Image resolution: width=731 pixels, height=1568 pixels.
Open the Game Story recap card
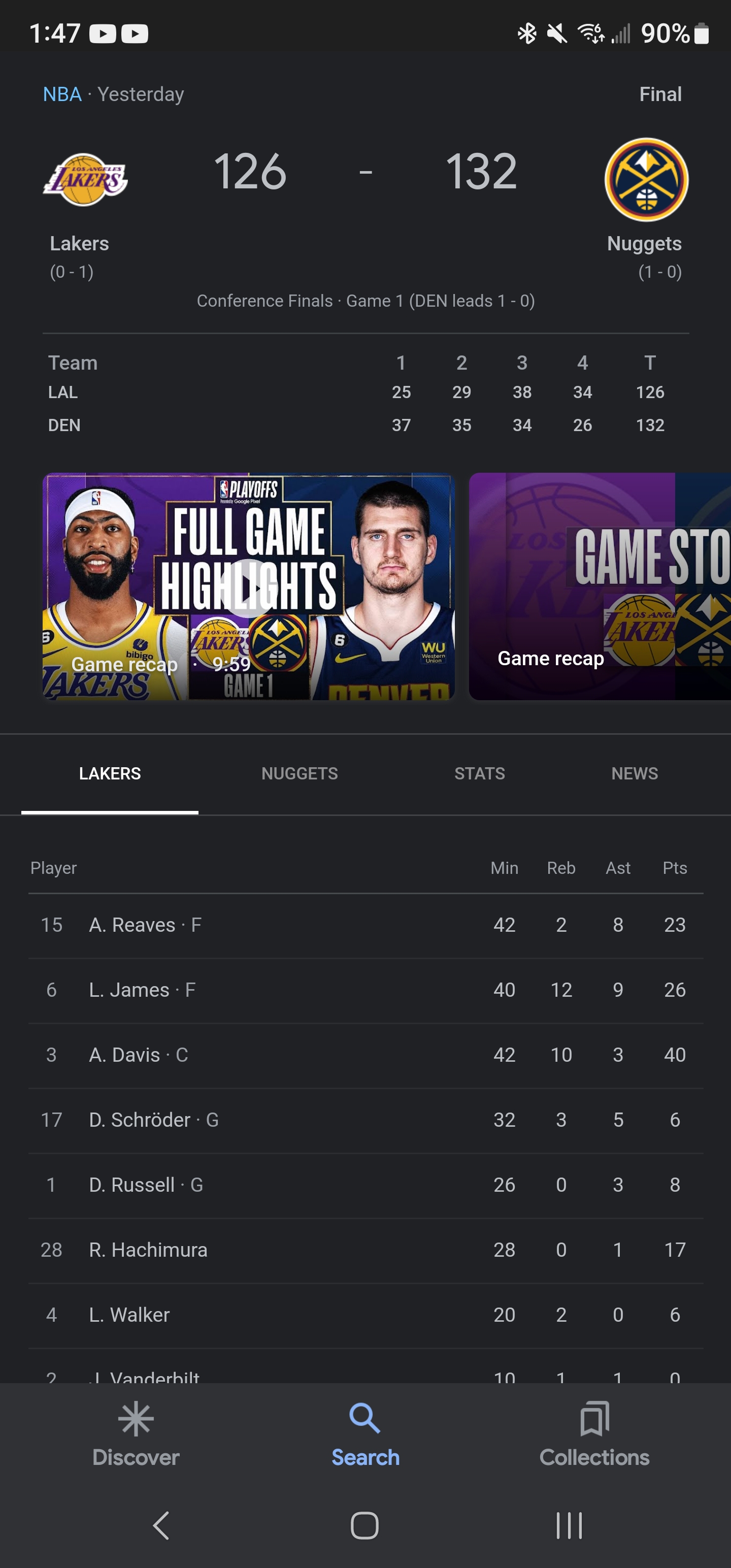click(x=600, y=586)
